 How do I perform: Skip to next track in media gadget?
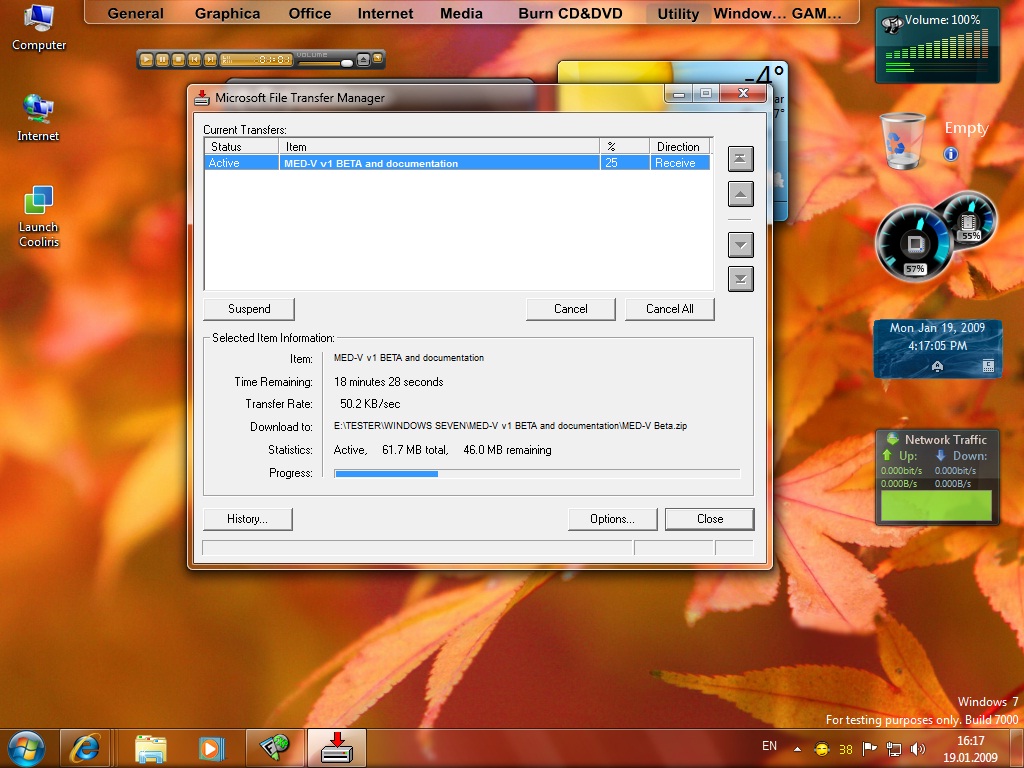210,59
